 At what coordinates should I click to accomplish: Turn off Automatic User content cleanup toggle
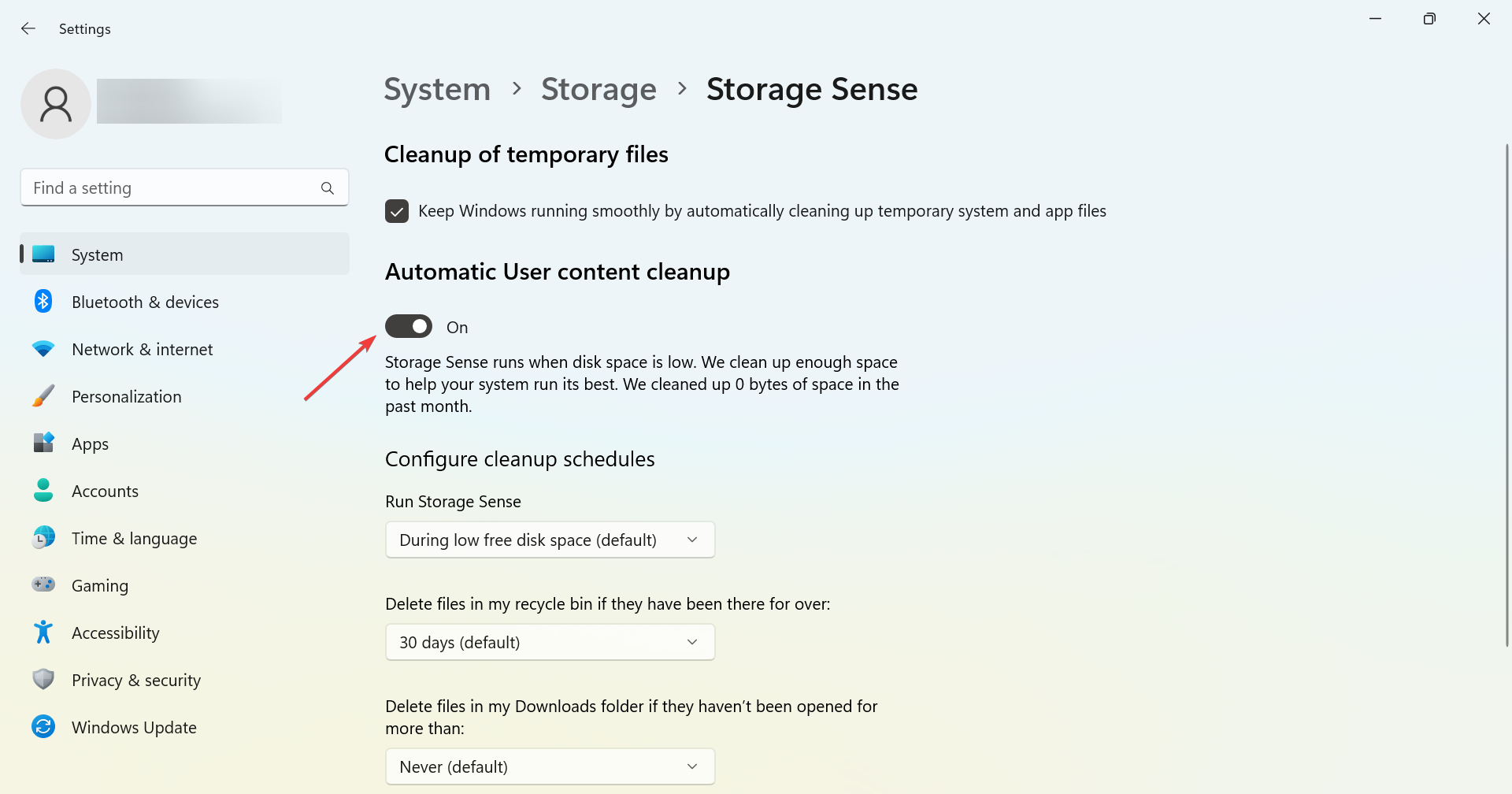[409, 326]
